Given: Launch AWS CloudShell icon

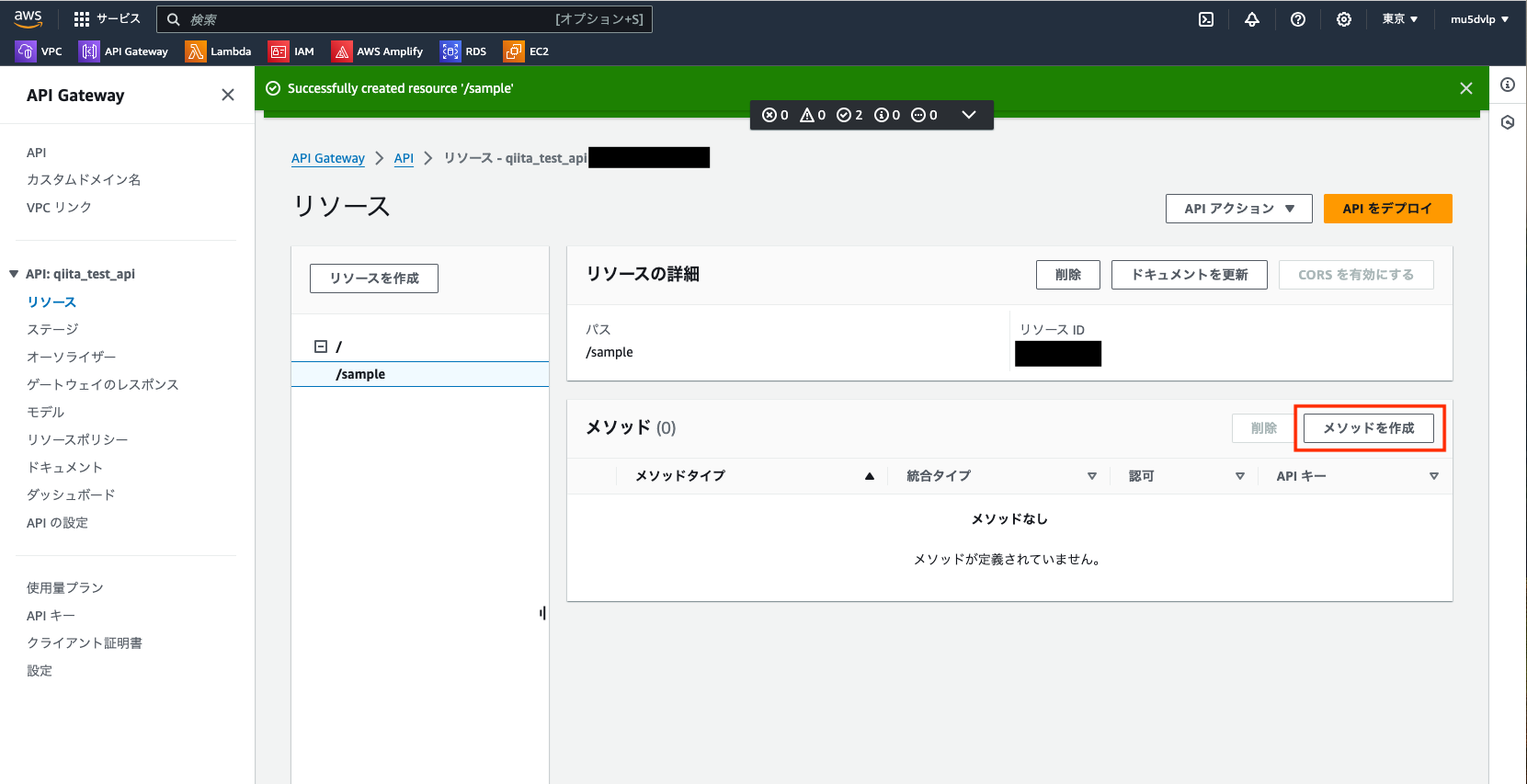Looking at the screenshot, I should (1206, 19).
